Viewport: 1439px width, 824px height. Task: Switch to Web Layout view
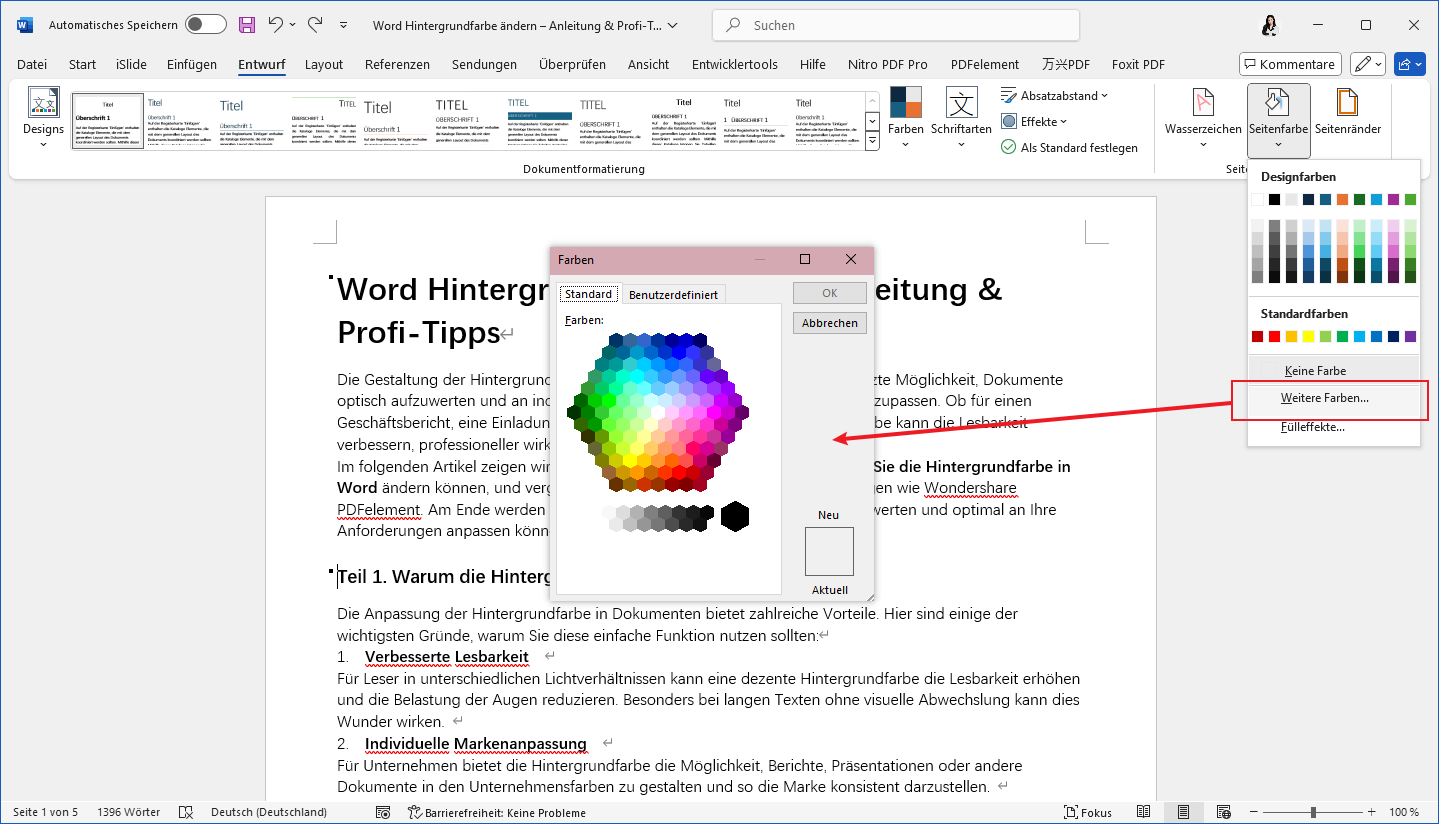pyautogui.click(x=1223, y=812)
